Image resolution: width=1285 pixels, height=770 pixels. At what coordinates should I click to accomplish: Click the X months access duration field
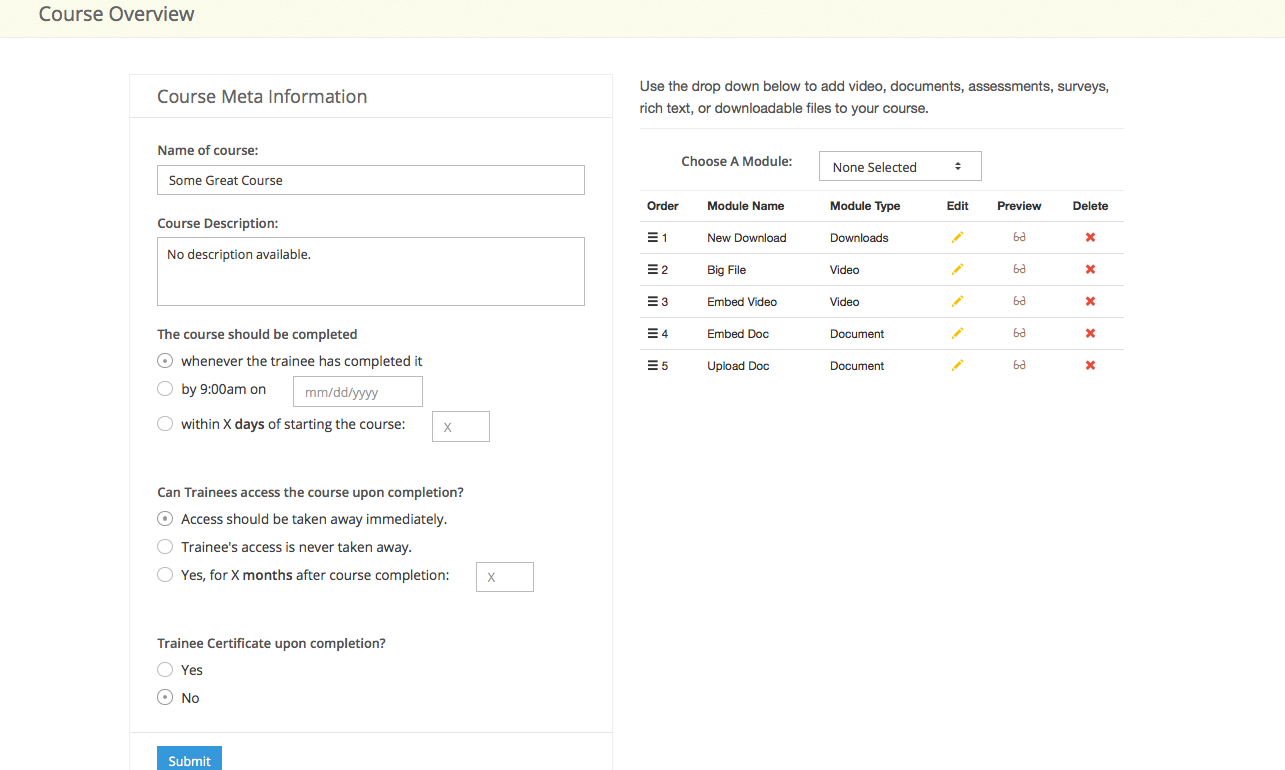coord(504,577)
